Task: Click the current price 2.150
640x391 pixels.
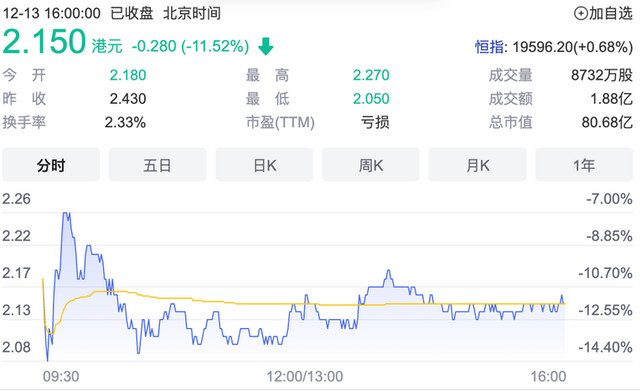Action: (44, 42)
